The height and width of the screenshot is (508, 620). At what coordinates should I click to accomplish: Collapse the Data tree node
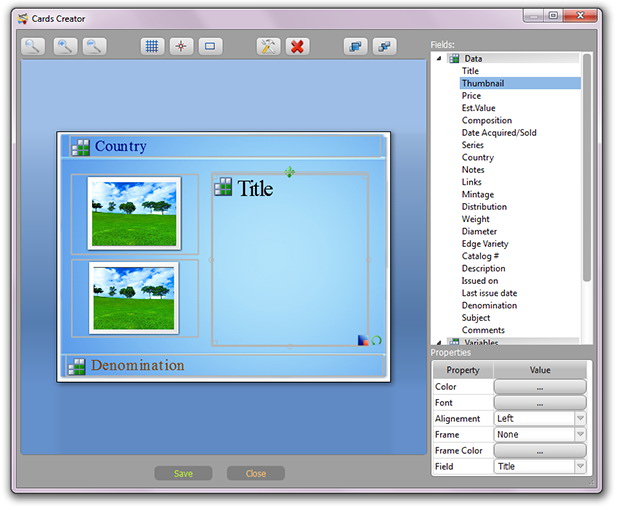439,59
